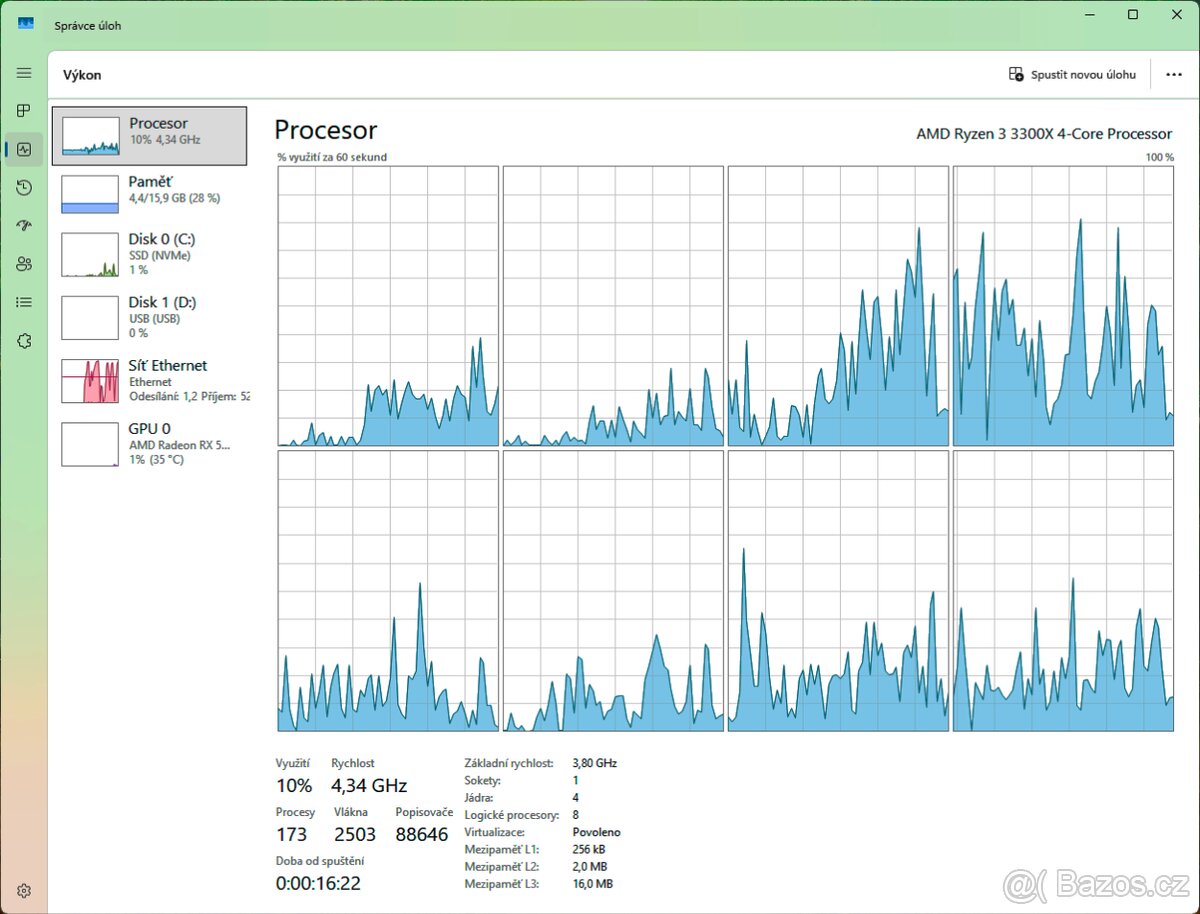1200x914 pixels.
Task: Open the three-dot more options menu
Action: pos(1174,75)
